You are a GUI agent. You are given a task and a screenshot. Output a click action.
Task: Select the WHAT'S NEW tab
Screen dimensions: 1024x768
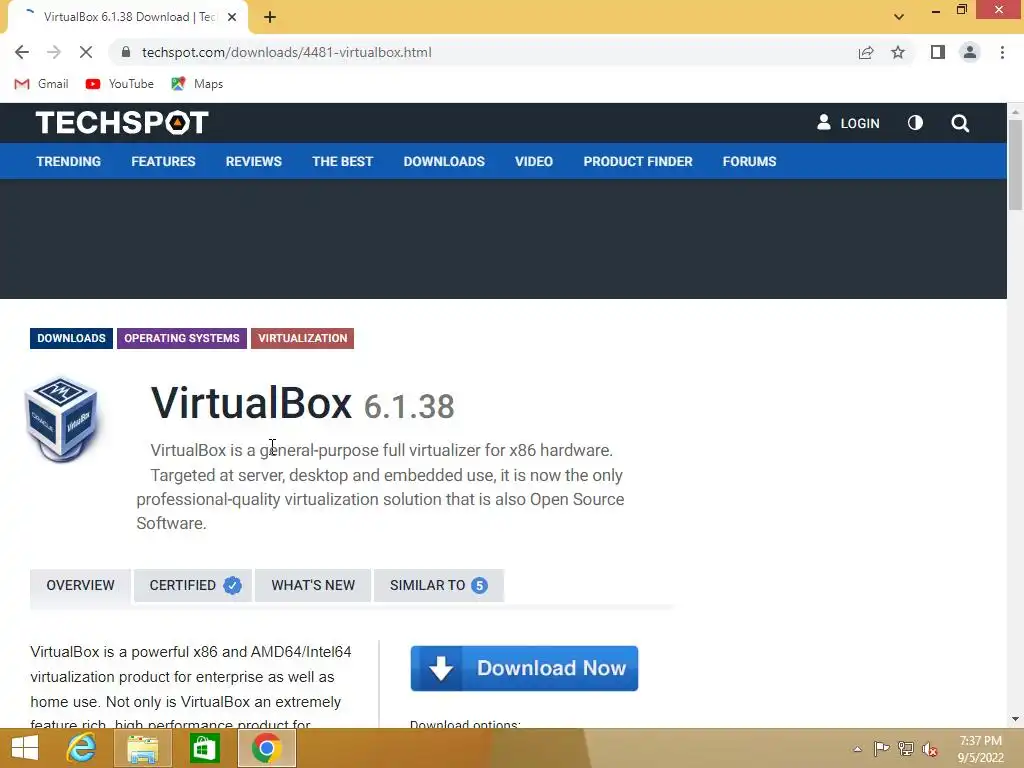coord(313,585)
